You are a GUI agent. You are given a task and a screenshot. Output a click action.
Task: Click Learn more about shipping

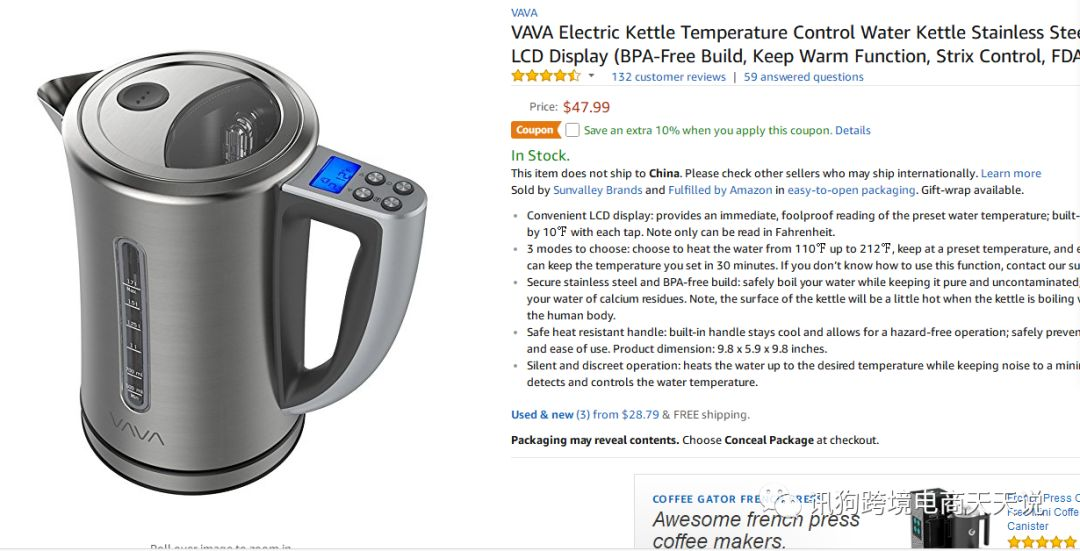pyautogui.click(x=1010, y=174)
